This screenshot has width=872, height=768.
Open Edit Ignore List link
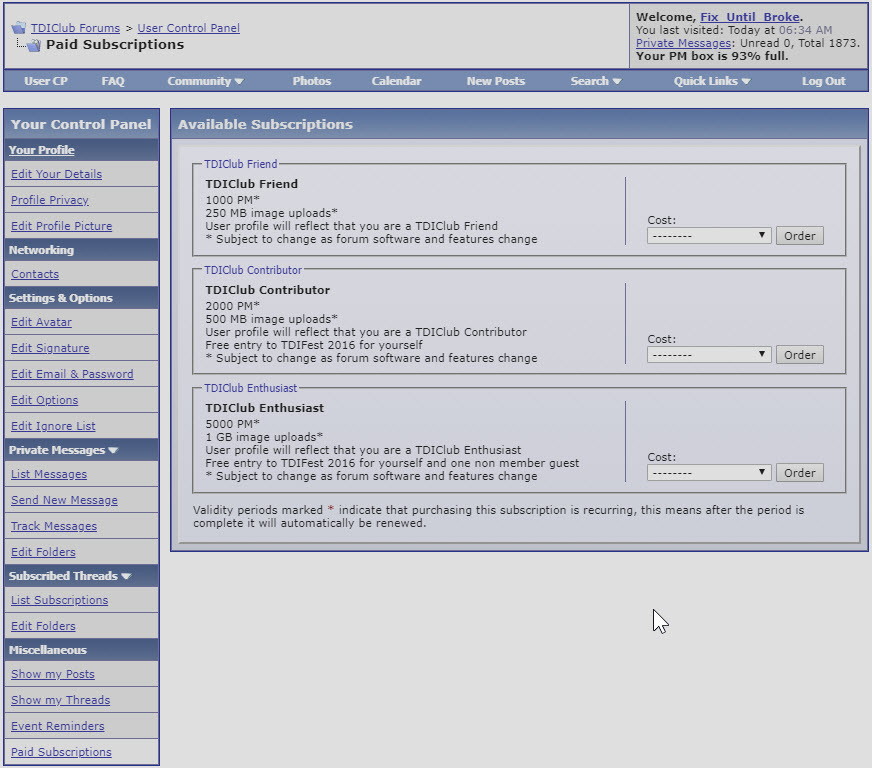(53, 426)
